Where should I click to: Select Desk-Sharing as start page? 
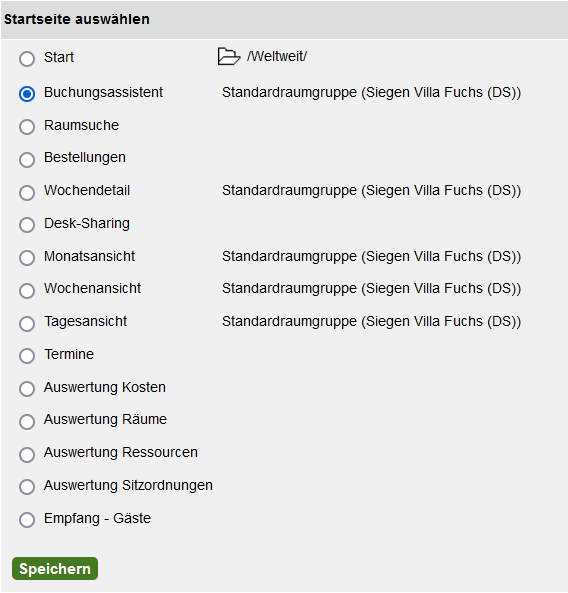pos(27,225)
